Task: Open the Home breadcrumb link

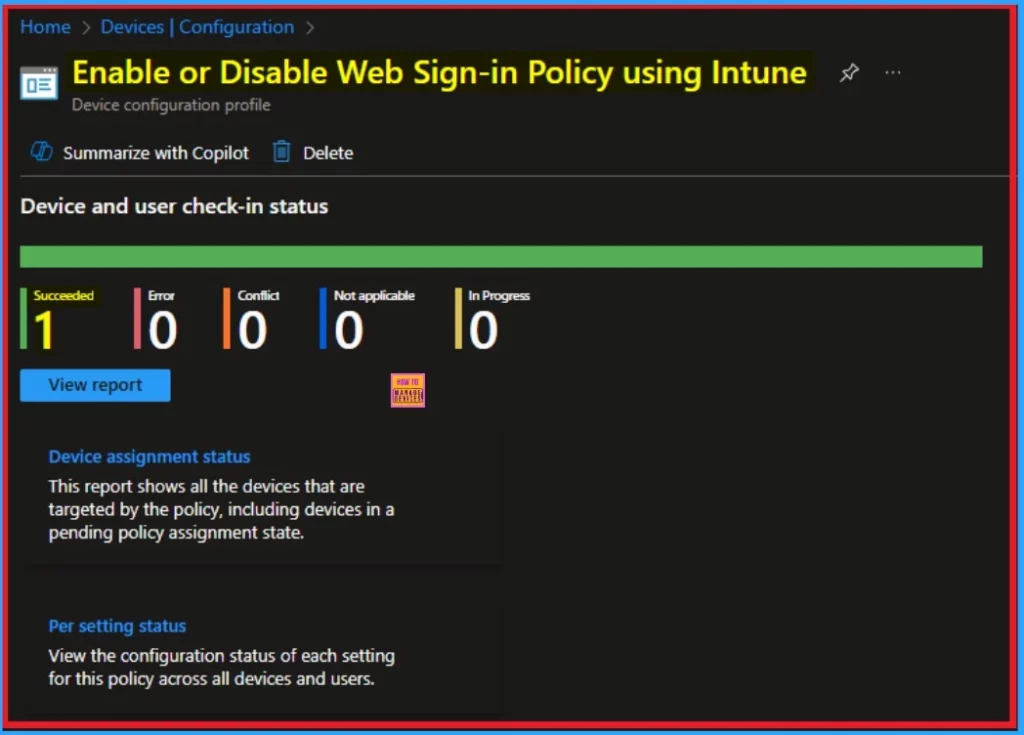Action: tap(45, 27)
